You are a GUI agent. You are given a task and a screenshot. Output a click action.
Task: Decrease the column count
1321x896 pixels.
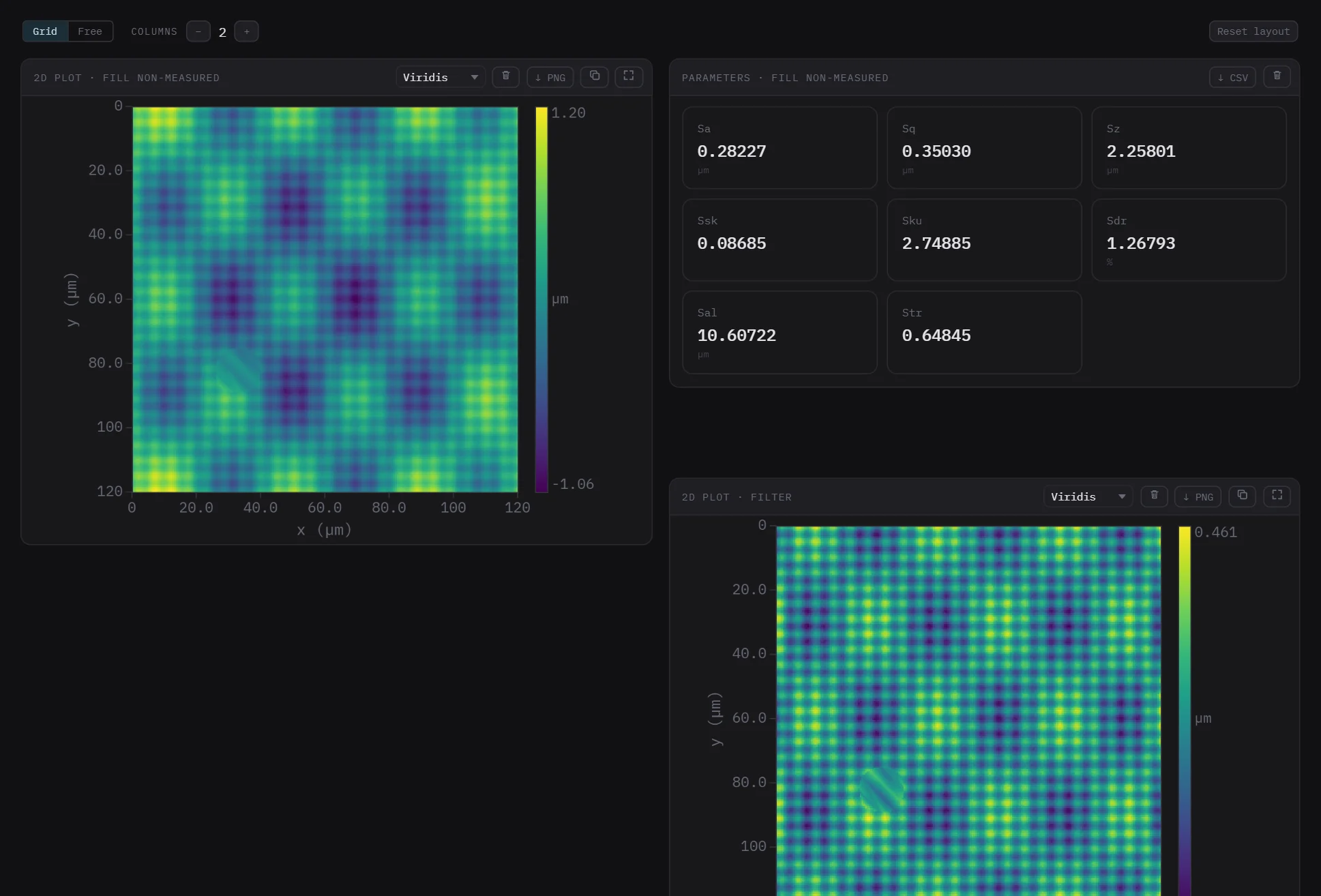point(198,31)
